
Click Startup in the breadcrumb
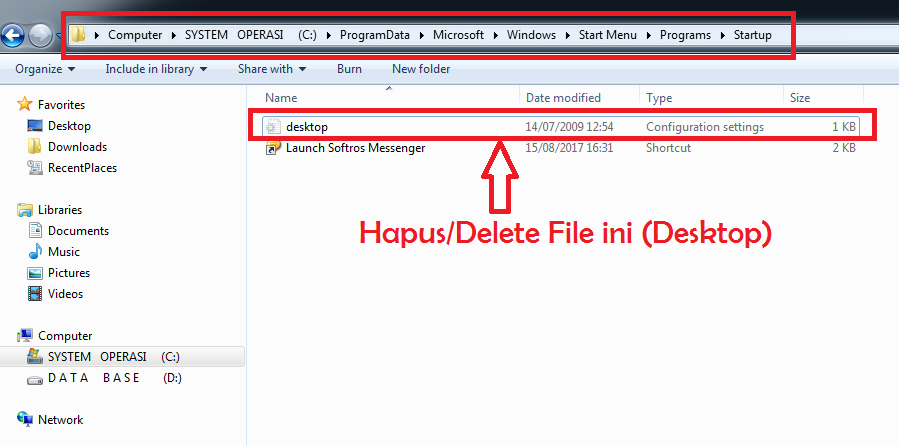tap(753, 35)
